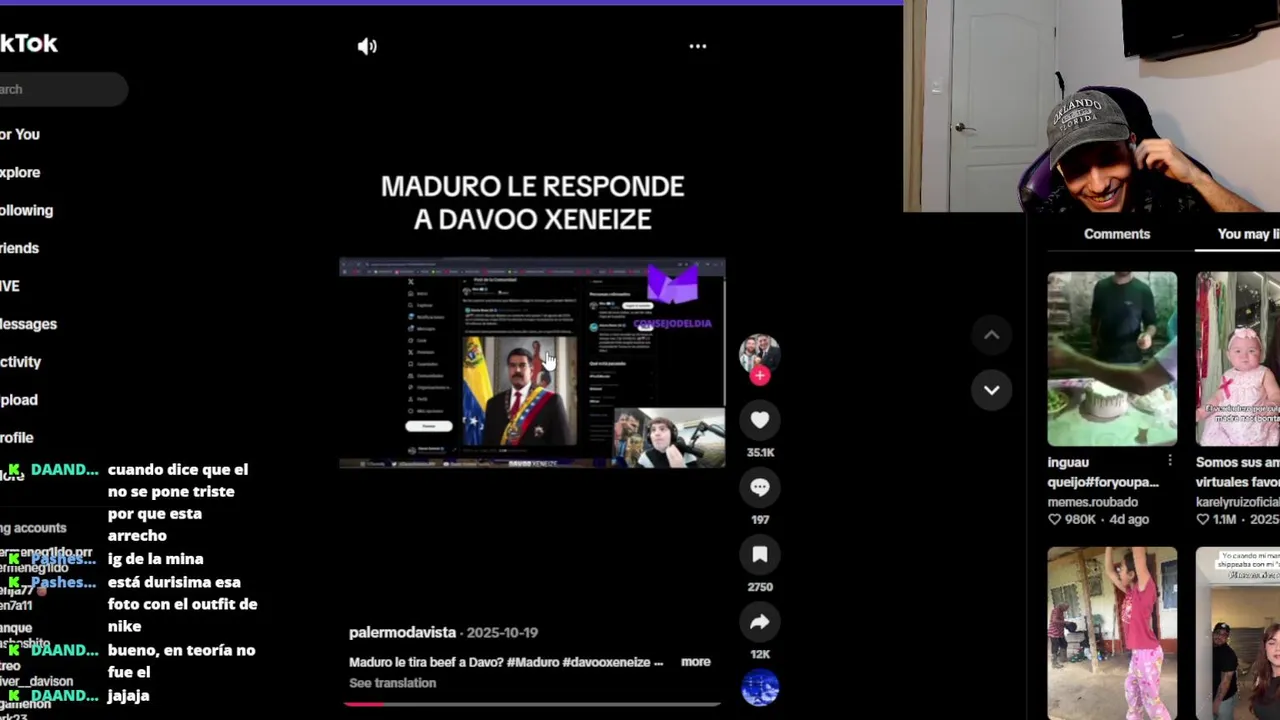1280x720 pixels.
Task: Click the playing video frame with Maduro
Action: pyautogui.click(x=532, y=363)
